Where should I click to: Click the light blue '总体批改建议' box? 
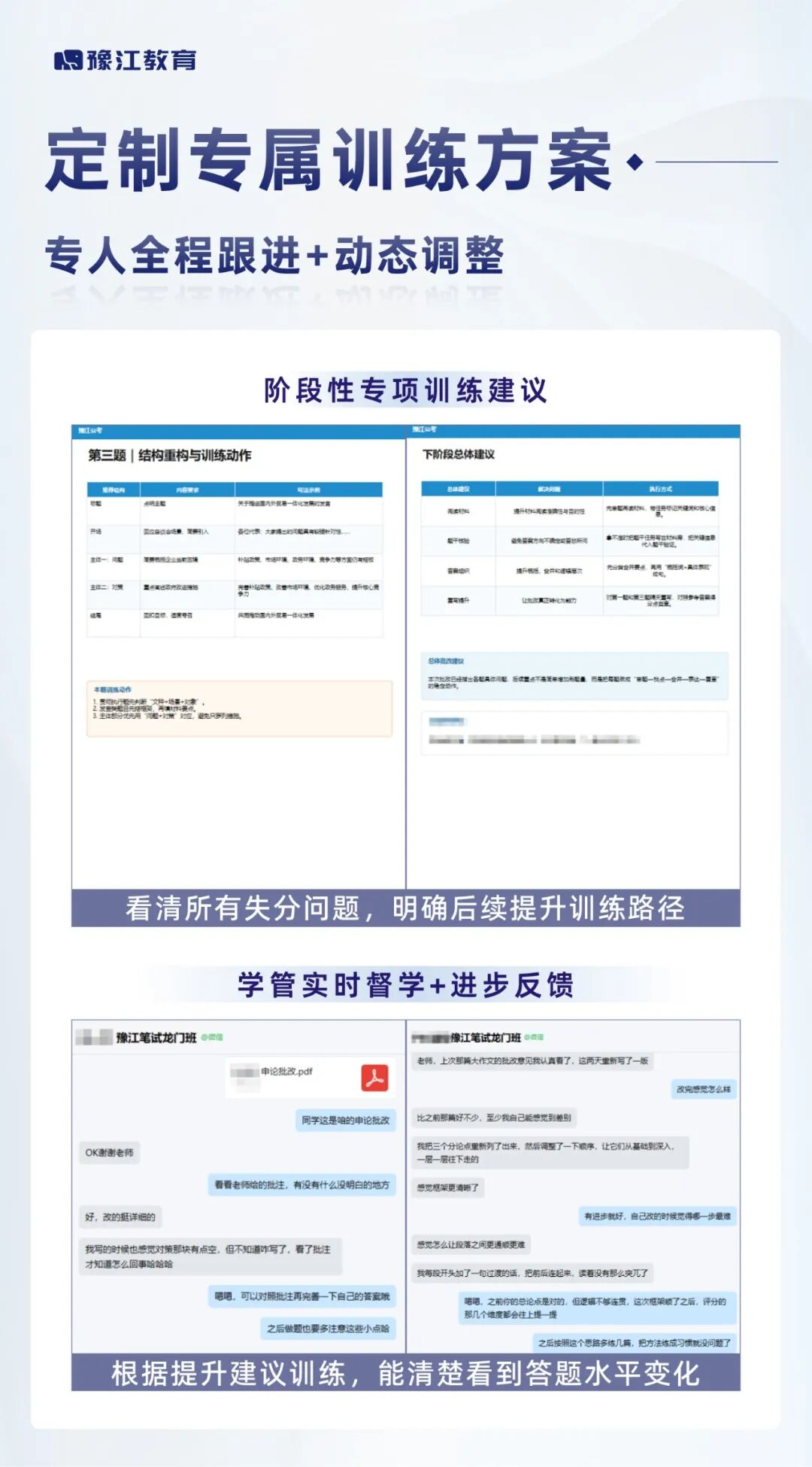(574, 676)
